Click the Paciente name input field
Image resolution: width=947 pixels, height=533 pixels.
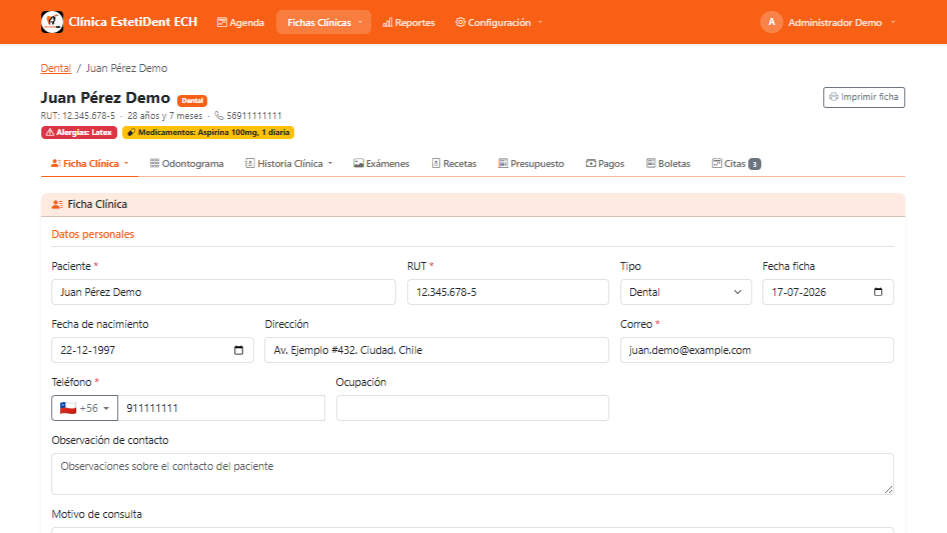pos(223,292)
